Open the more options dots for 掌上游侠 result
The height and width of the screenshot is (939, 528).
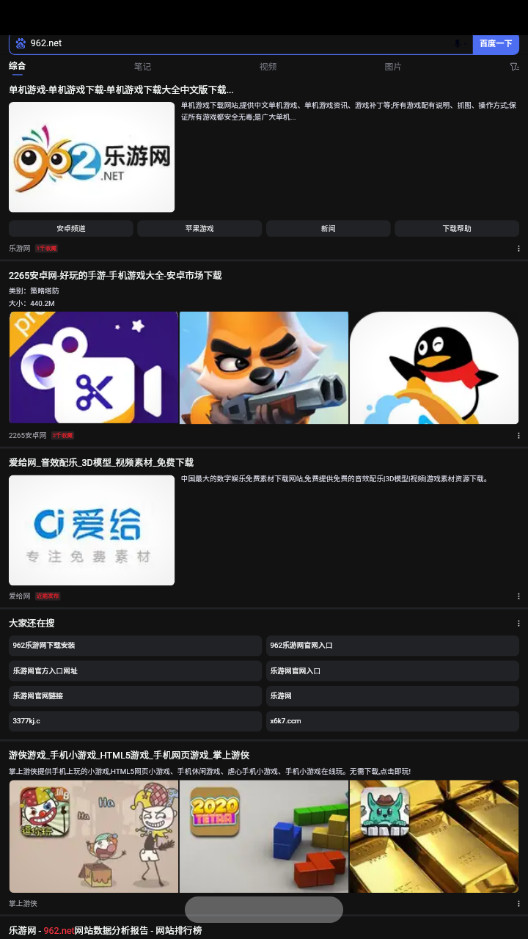pyautogui.click(x=518, y=904)
